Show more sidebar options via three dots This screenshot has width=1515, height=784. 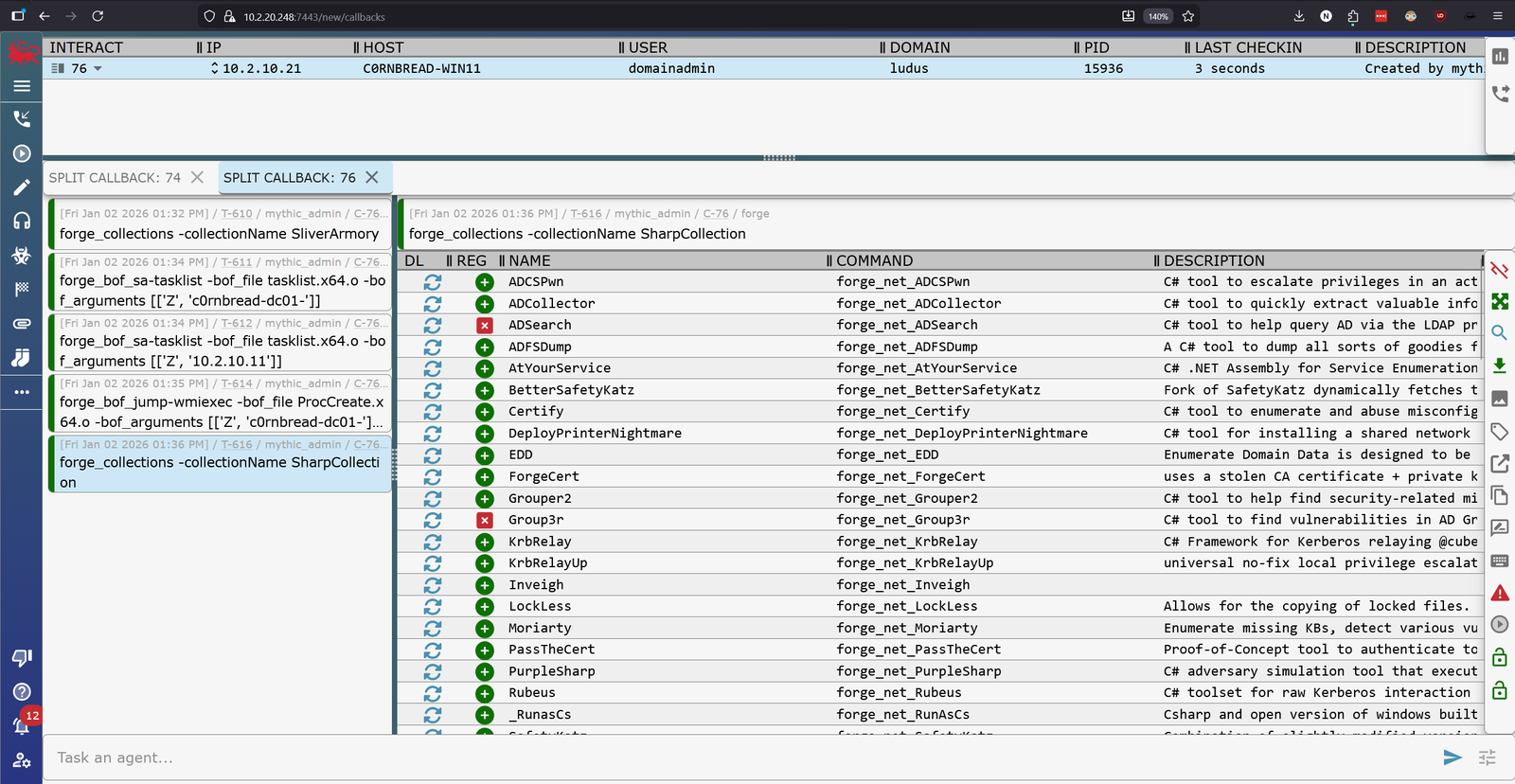click(22, 391)
